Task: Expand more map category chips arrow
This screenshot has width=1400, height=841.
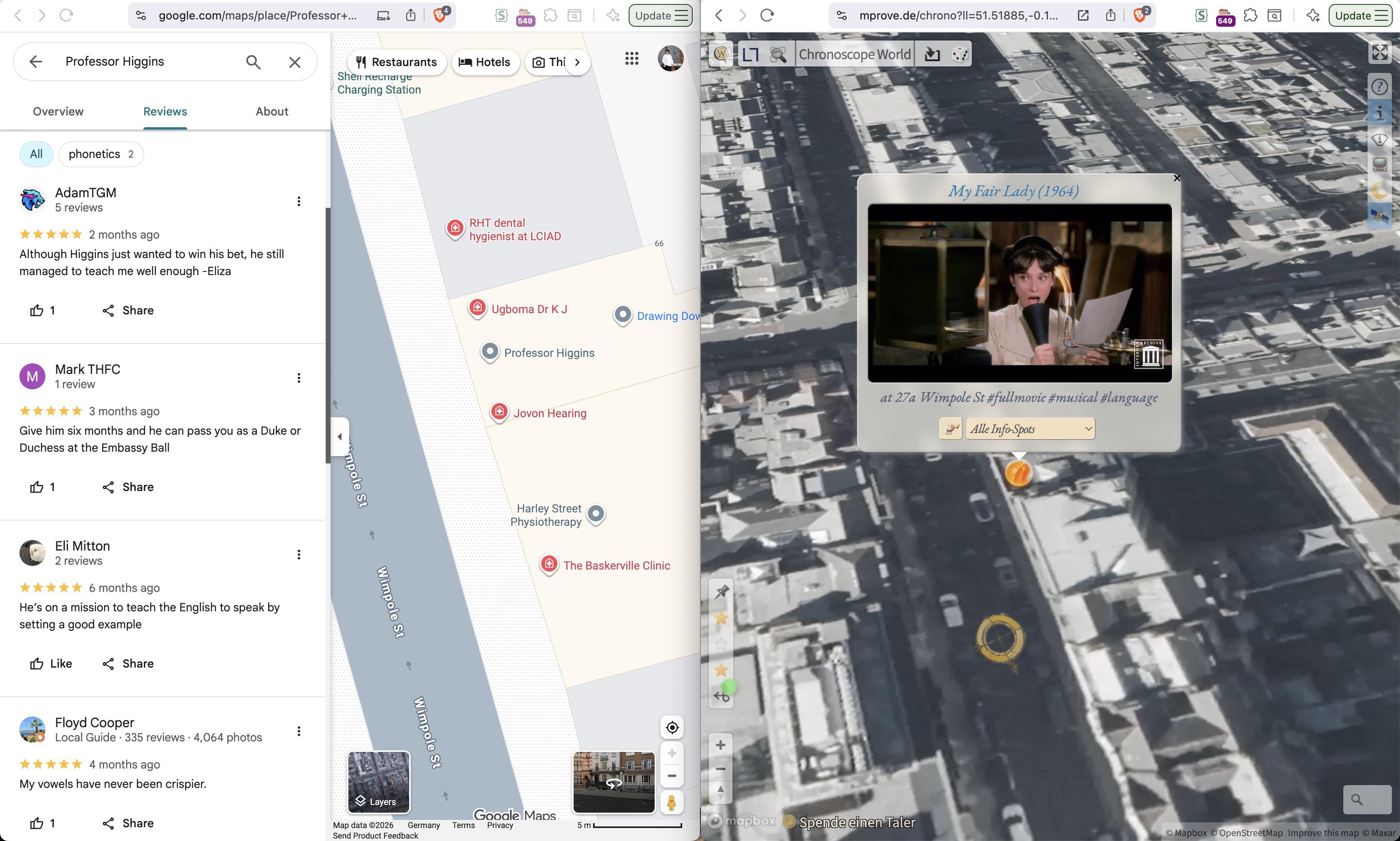Action: (x=577, y=62)
